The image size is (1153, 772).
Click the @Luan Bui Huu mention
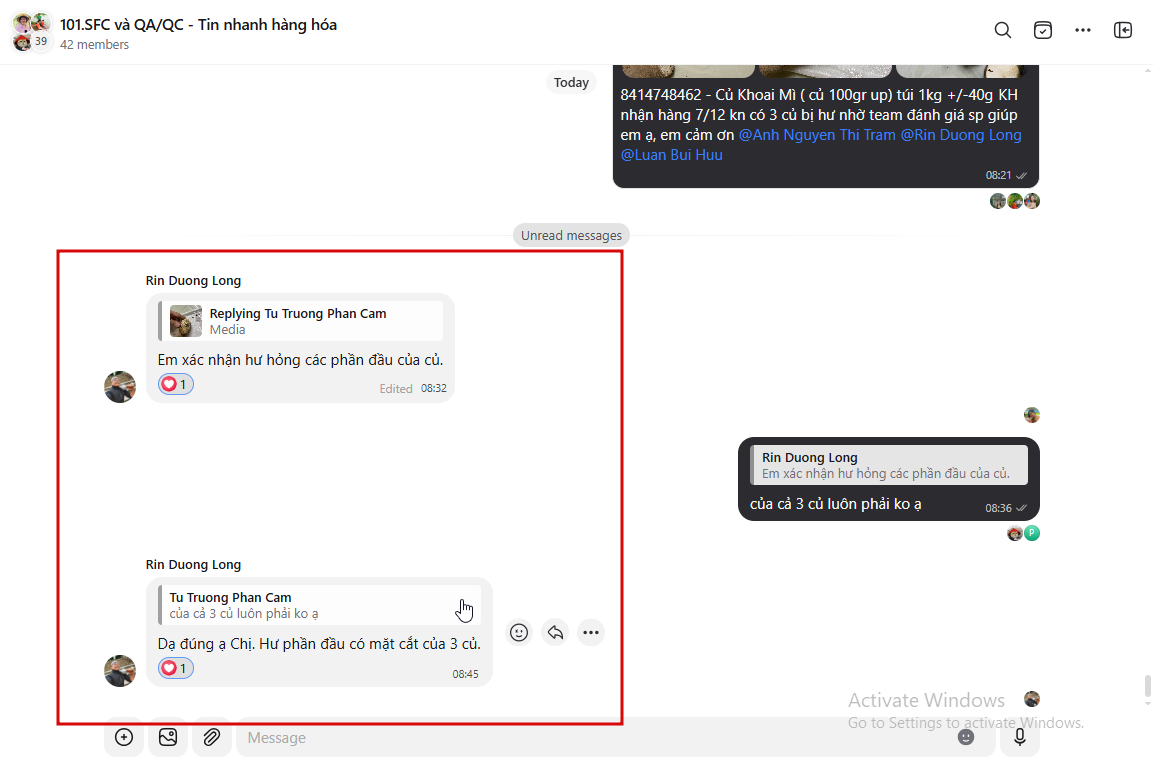671,155
